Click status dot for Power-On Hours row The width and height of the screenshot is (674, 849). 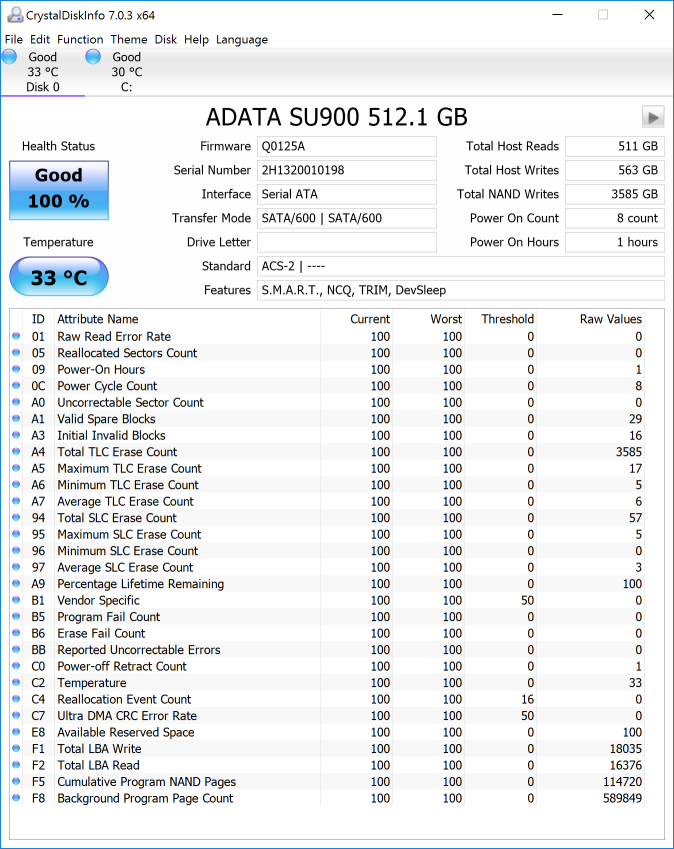pos(16,369)
